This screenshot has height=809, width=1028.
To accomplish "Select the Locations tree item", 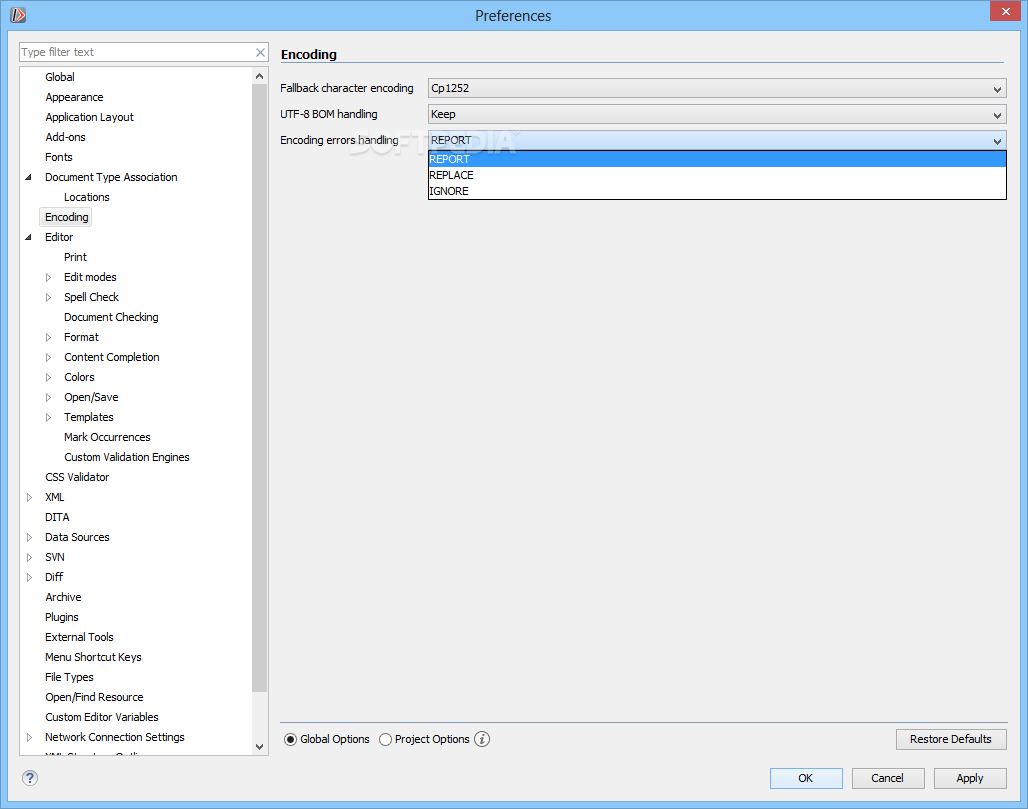I will tap(87, 197).
